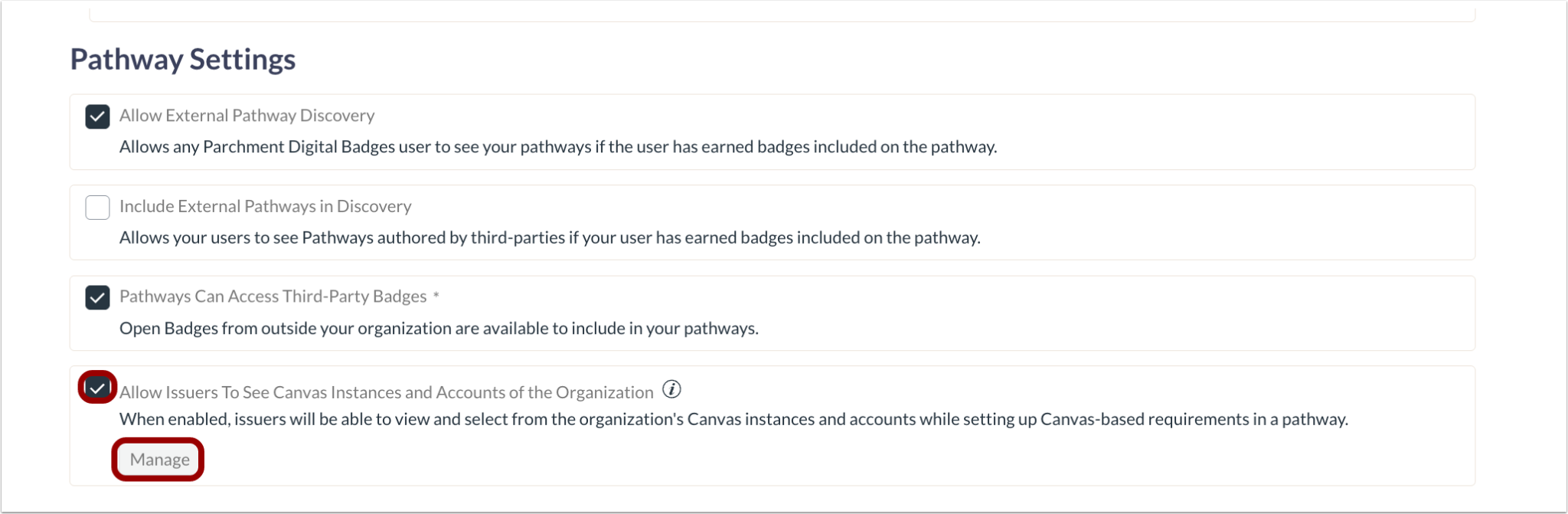Click the Manage button
This screenshot has height=514, width=1568.
pyautogui.click(x=158, y=459)
